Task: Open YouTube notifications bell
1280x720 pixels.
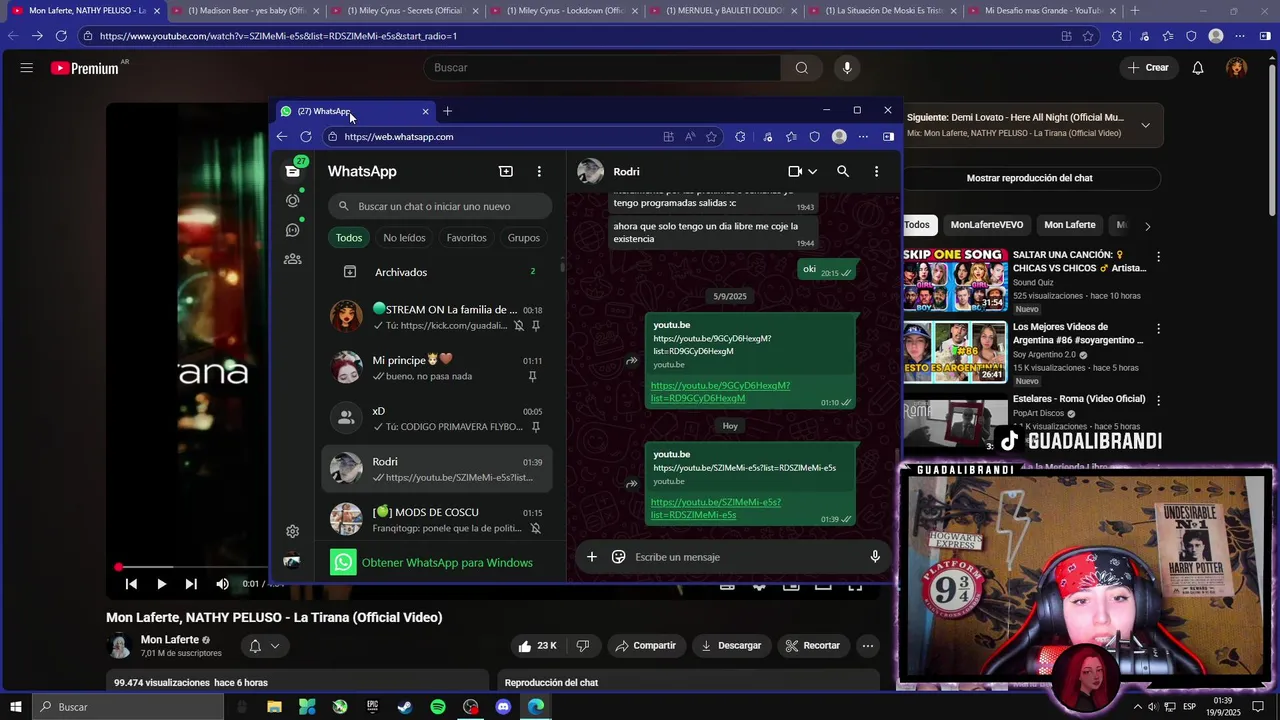Action: pyautogui.click(x=1198, y=68)
